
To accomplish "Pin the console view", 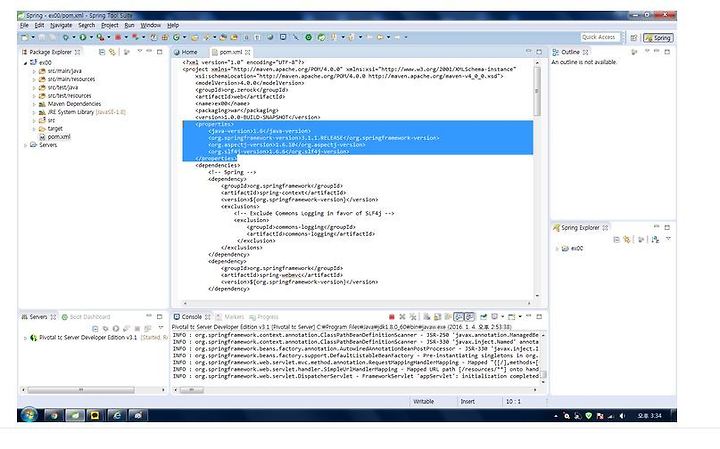I will coord(483,317).
